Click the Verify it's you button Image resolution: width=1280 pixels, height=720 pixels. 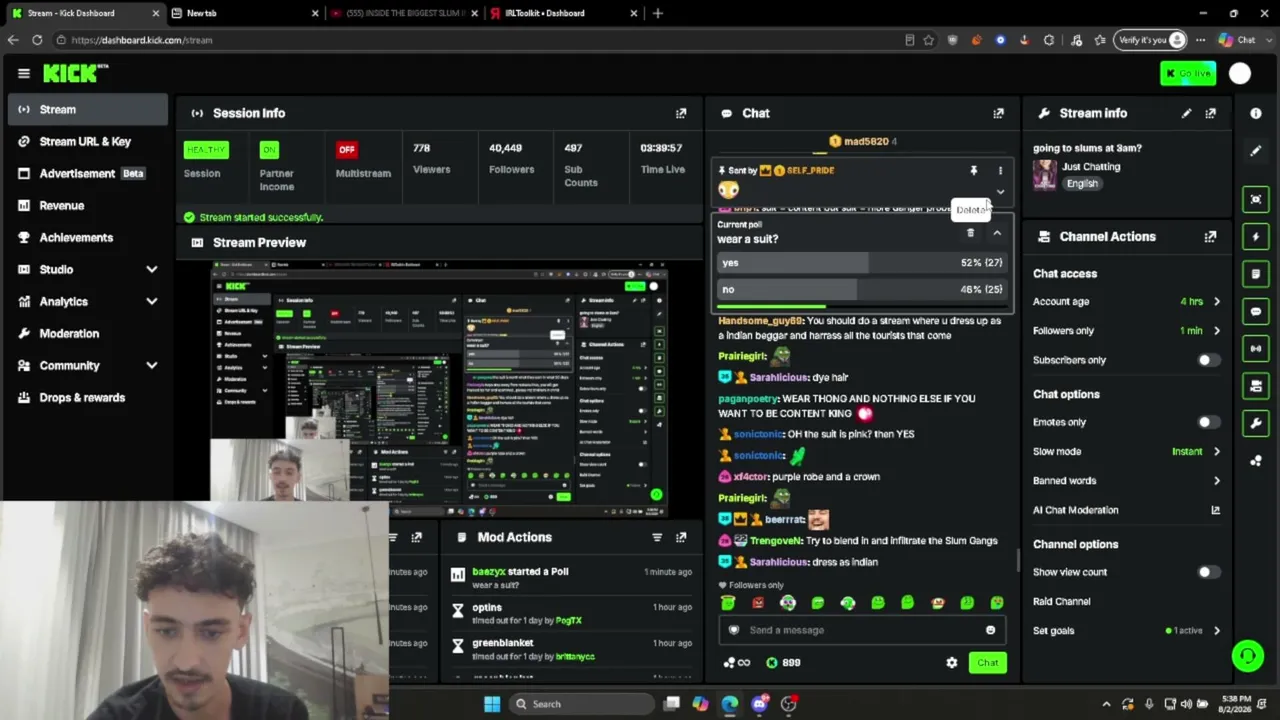pyautogui.click(x=1150, y=40)
